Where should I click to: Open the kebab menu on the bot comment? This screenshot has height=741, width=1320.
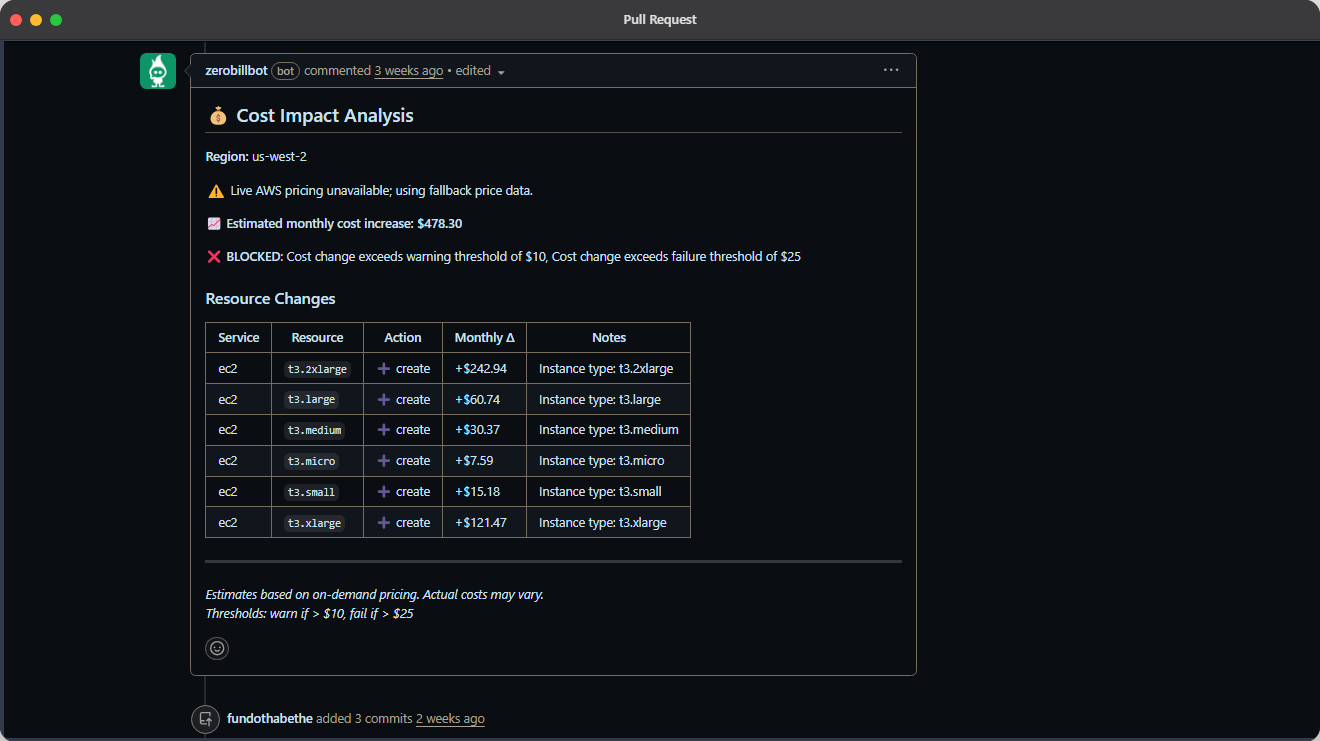point(891,69)
